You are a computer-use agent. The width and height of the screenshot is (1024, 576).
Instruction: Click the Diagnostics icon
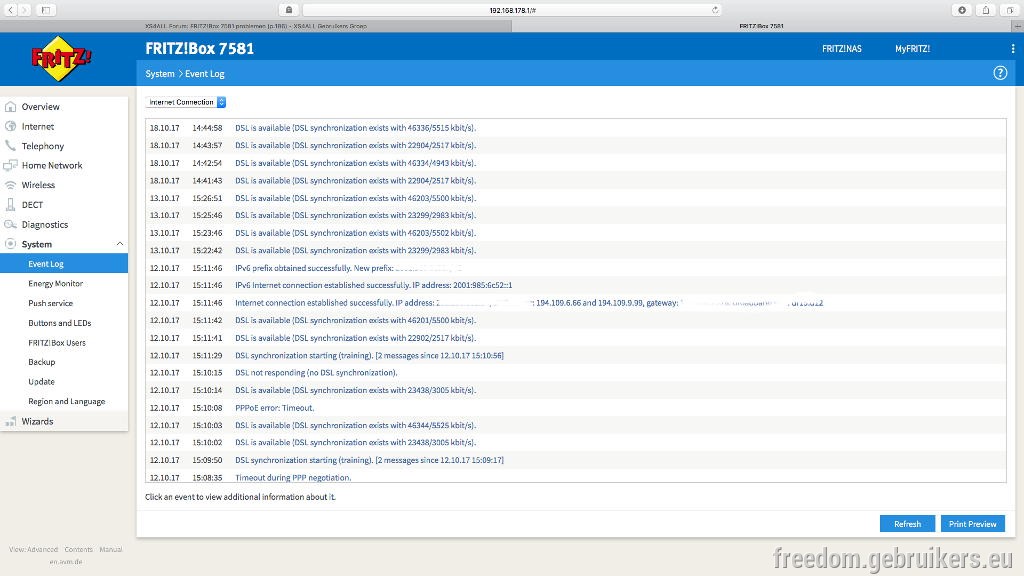10,224
